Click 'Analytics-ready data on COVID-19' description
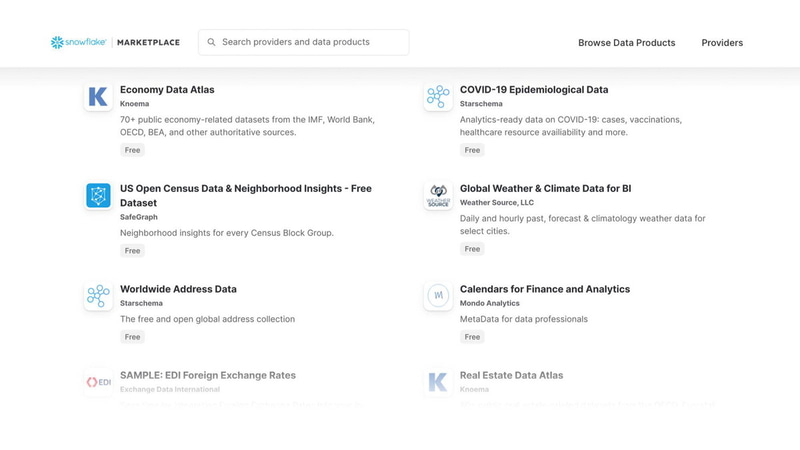Screen dimensions: 800x450 571,126
